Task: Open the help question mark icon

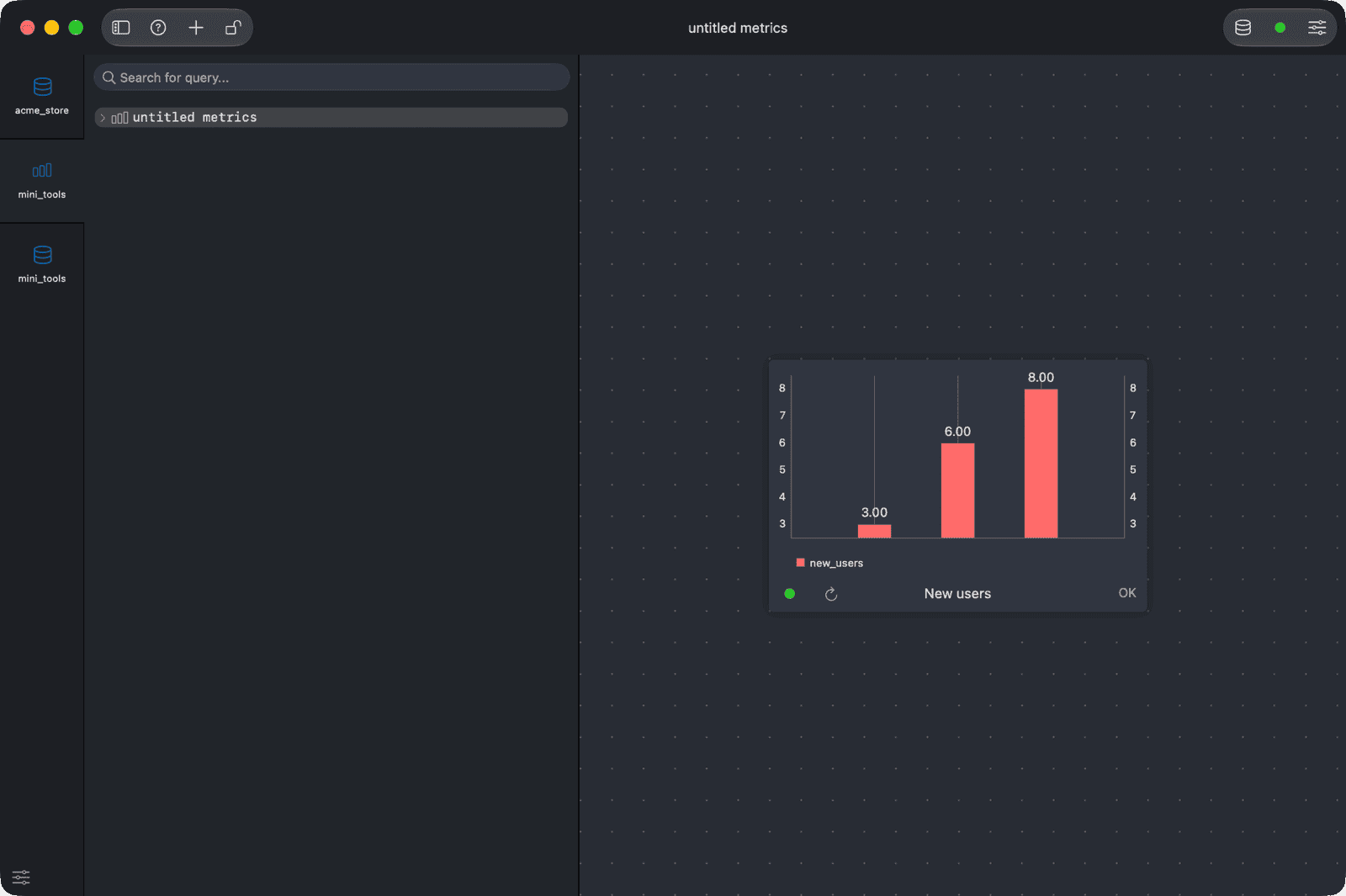Action: point(158,28)
